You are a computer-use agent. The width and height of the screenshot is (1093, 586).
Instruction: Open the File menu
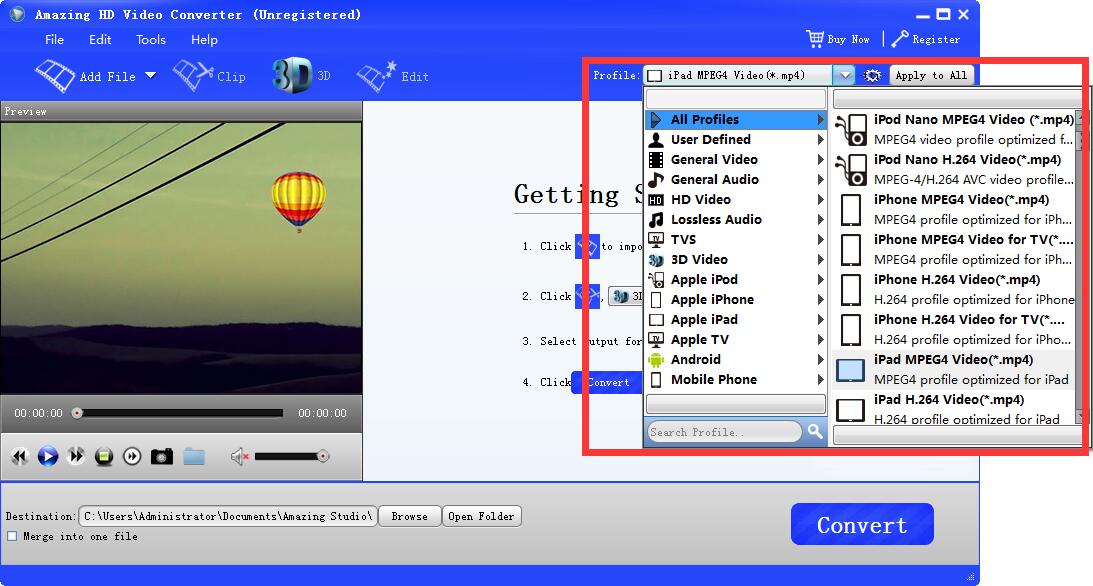click(x=54, y=40)
